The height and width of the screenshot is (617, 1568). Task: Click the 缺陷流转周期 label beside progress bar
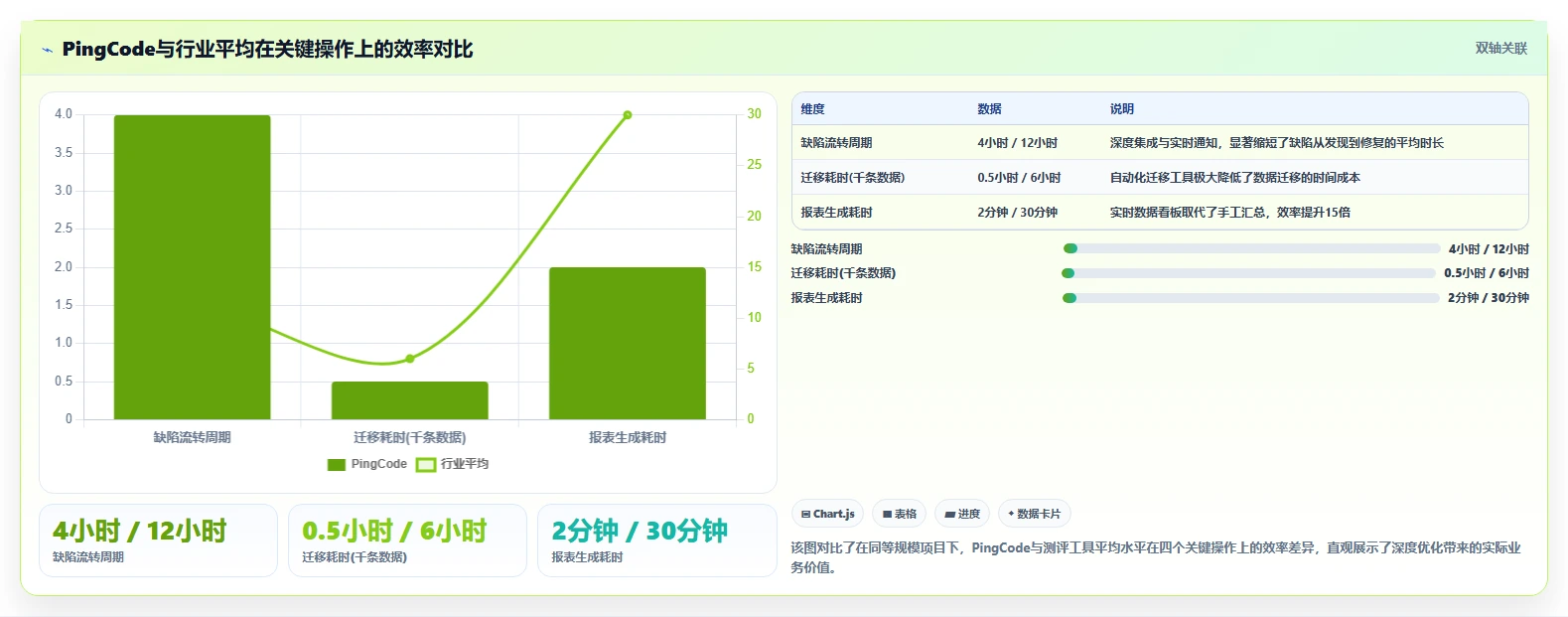click(826, 249)
